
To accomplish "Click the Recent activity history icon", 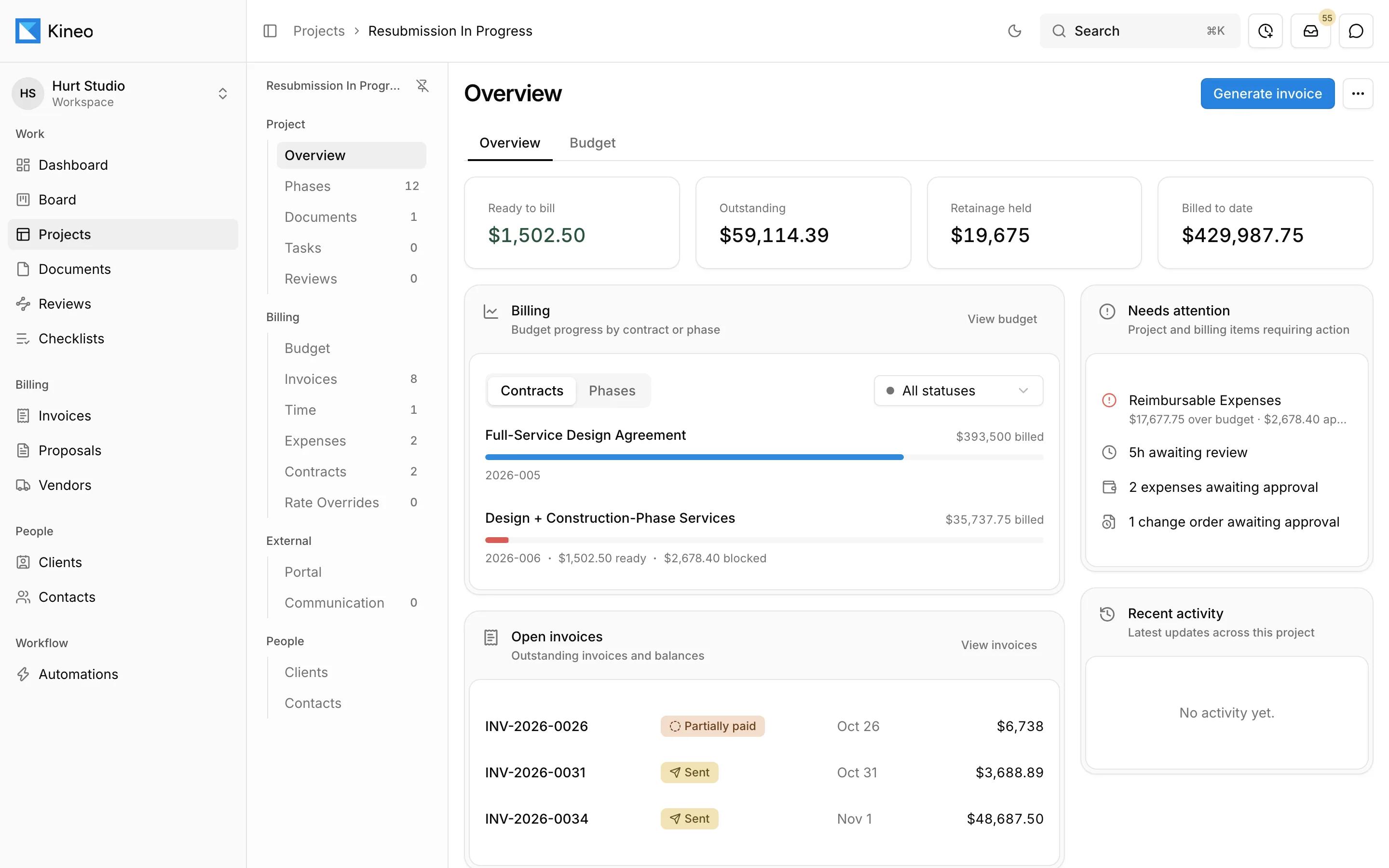I will pyautogui.click(x=1107, y=614).
